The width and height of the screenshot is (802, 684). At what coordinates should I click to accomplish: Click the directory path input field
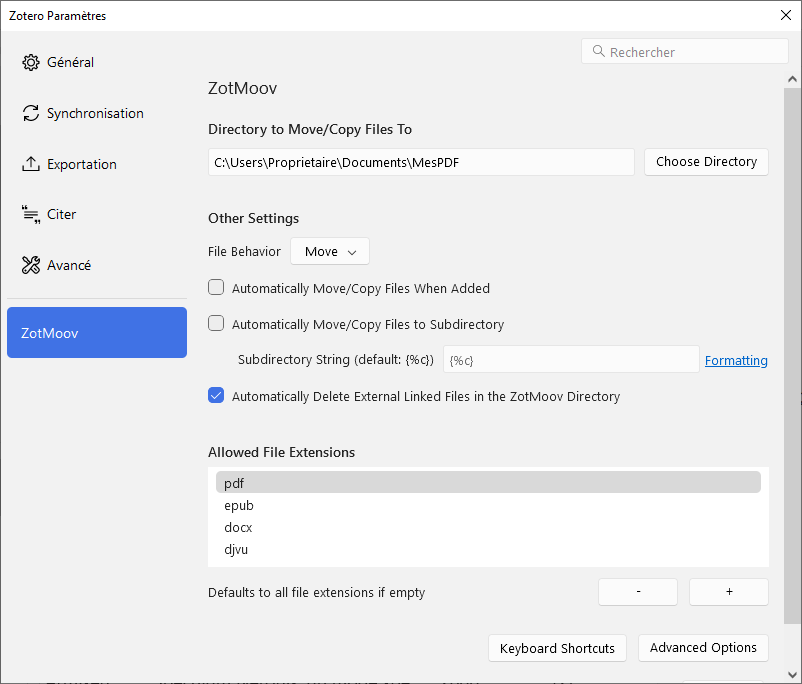(421, 162)
